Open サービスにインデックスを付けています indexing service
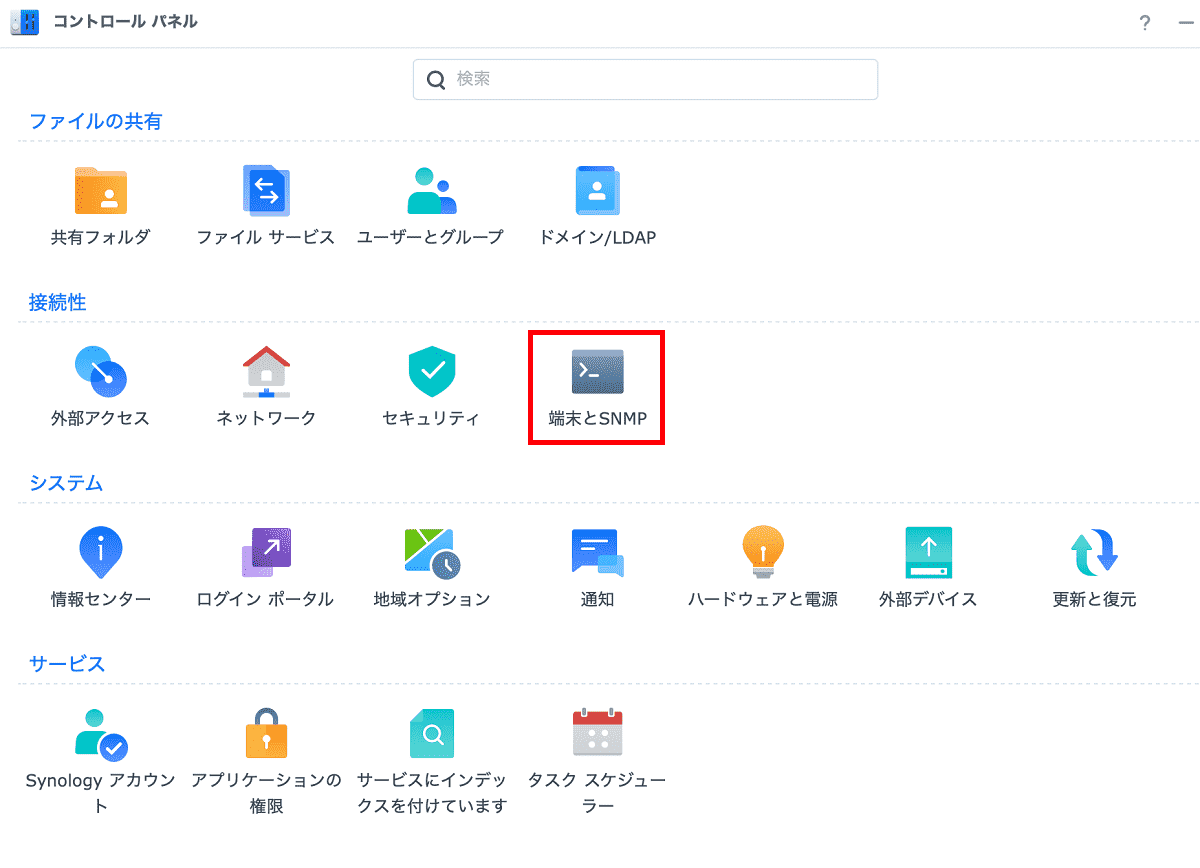The height and width of the screenshot is (868, 1200). (432, 761)
